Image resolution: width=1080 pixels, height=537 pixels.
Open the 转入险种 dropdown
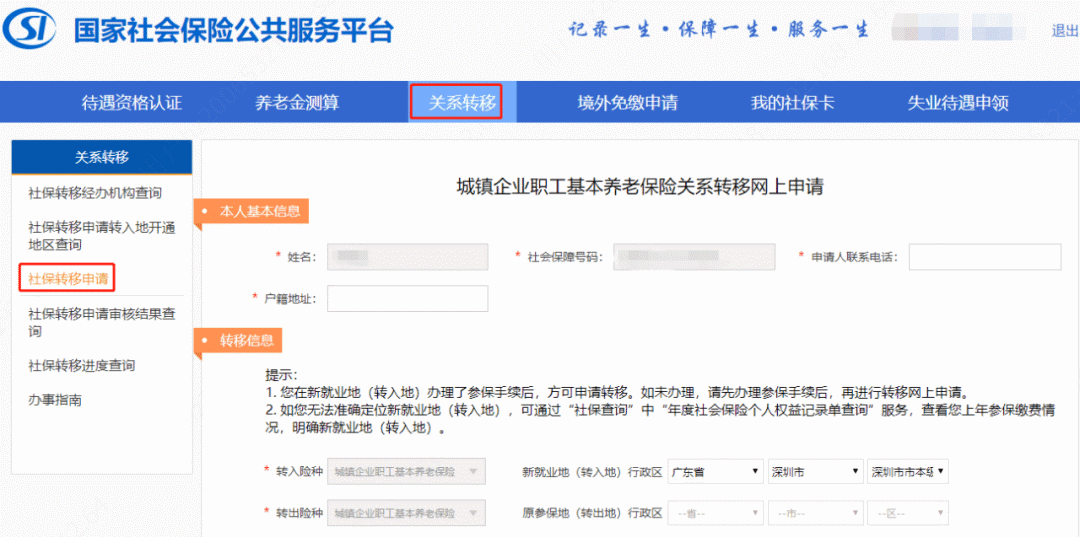click(x=407, y=472)
